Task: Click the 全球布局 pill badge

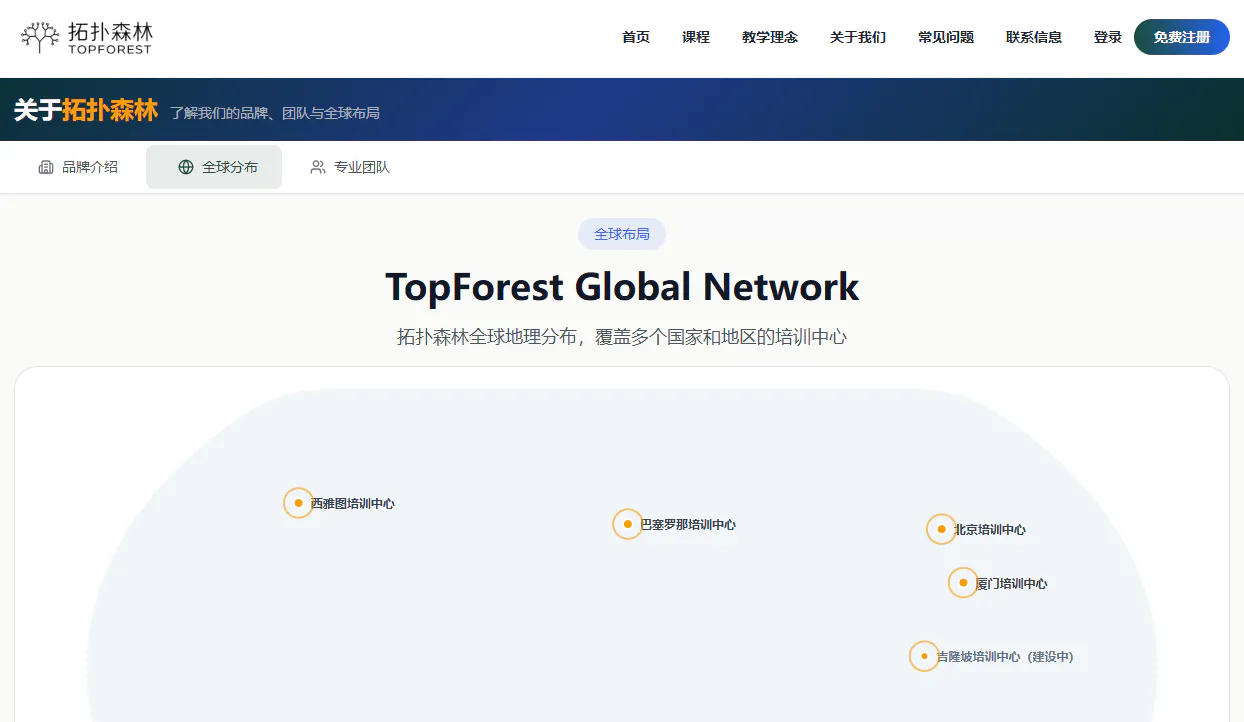Action: click(x=622, y=234)
